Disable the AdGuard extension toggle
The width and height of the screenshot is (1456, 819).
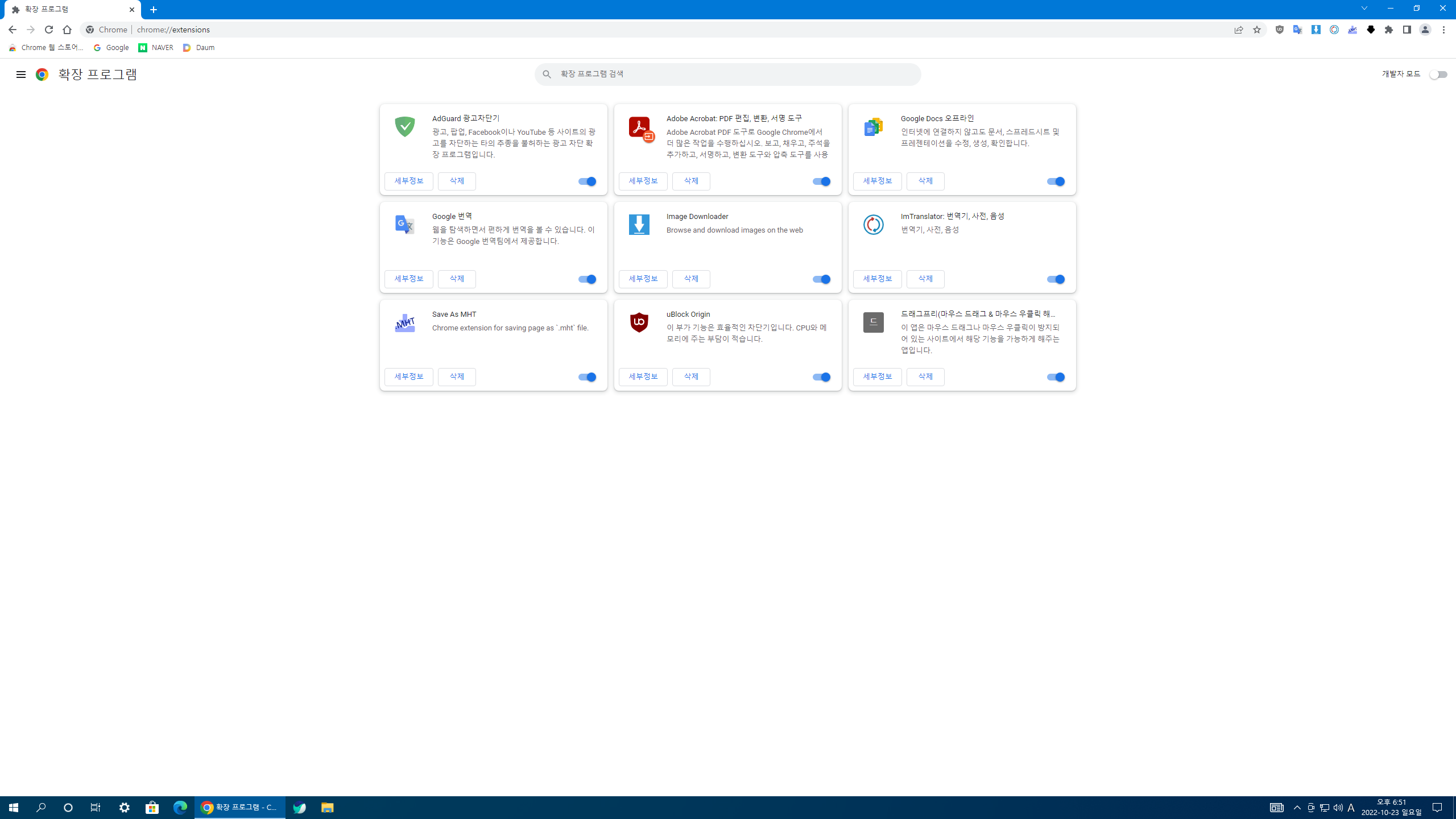[x=587, y=181]
